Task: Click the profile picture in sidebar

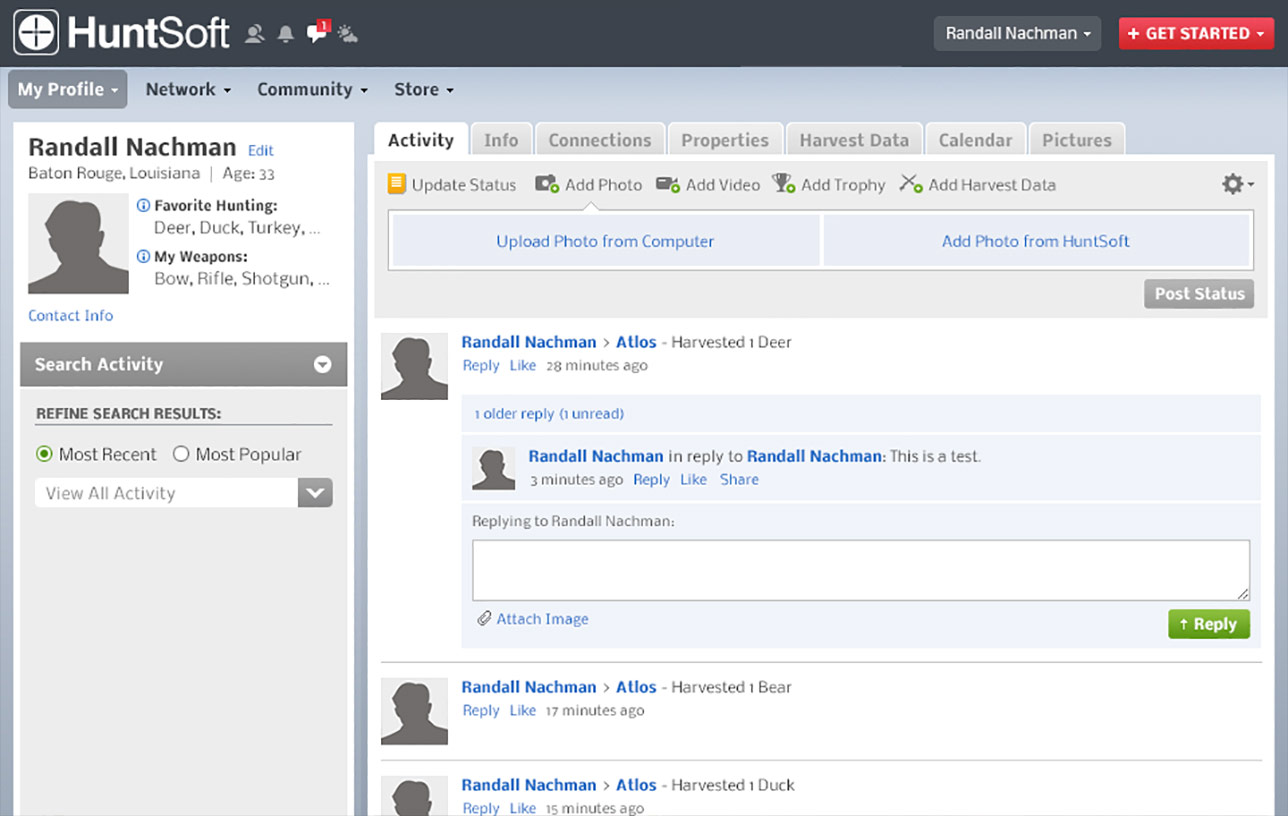Action: coord(78,243)
